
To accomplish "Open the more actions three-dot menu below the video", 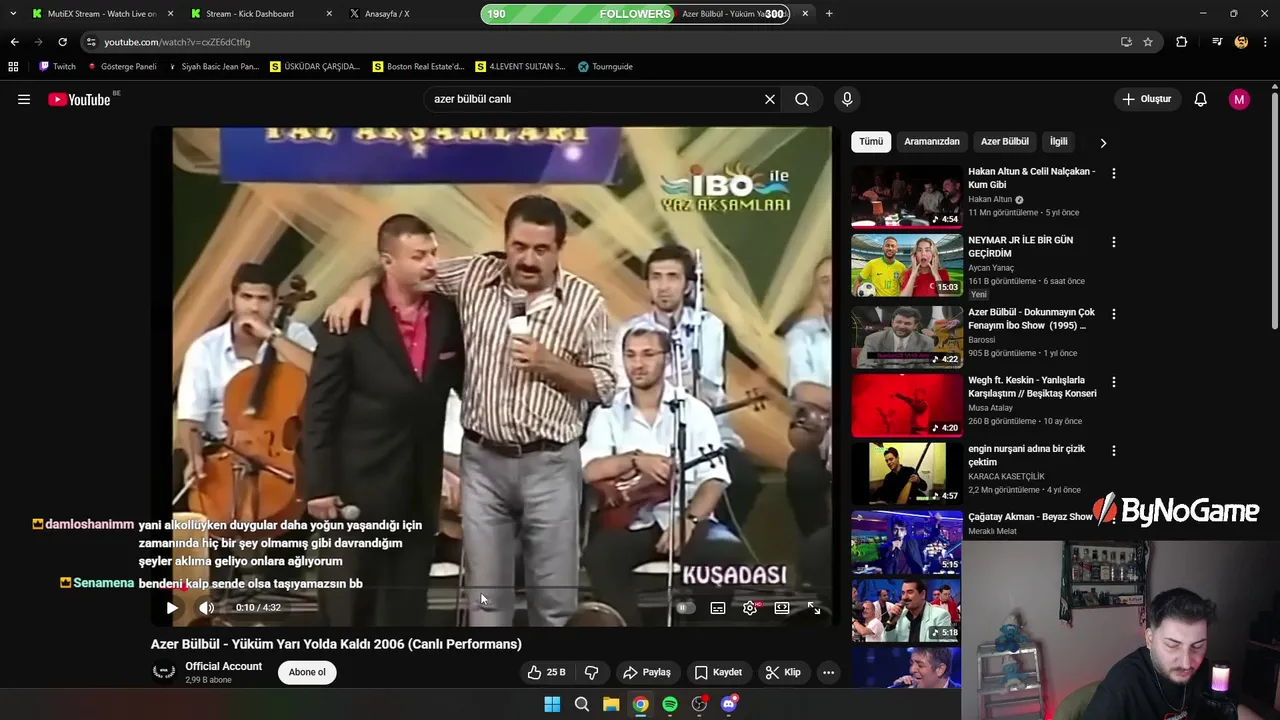I will [x=828, y=672].
